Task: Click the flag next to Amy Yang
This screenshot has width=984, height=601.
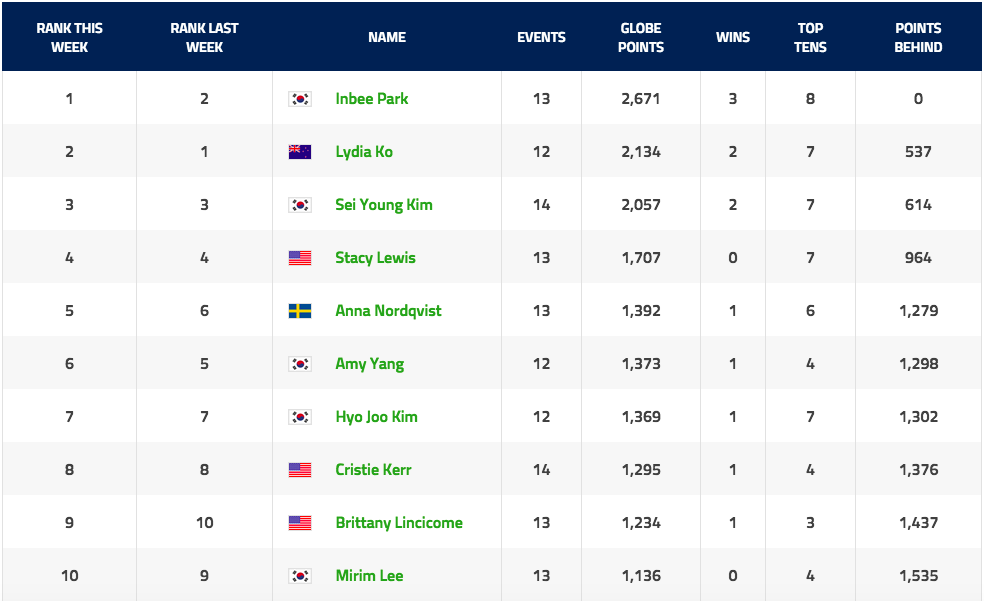Action: [299, 364]
